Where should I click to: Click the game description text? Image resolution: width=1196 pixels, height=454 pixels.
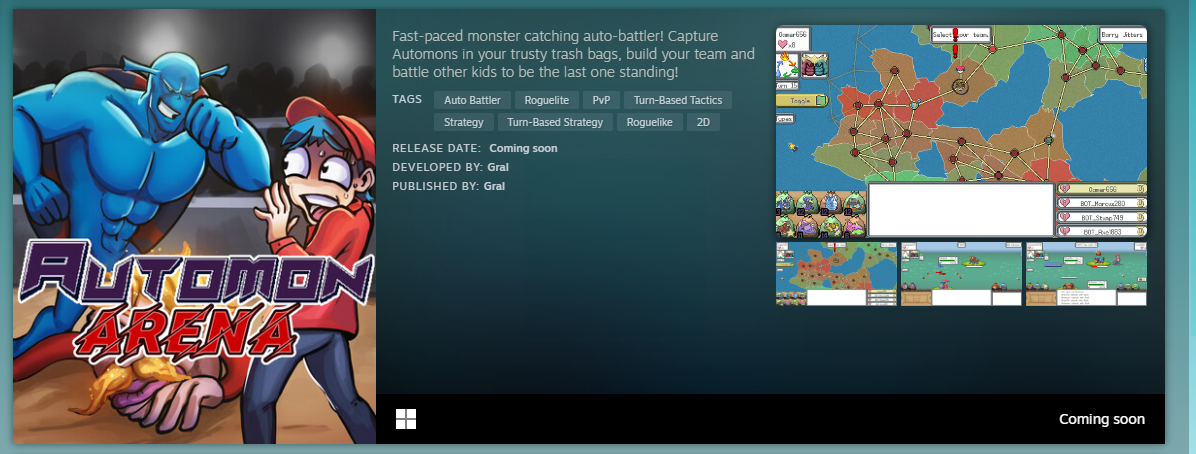[574, 54]
